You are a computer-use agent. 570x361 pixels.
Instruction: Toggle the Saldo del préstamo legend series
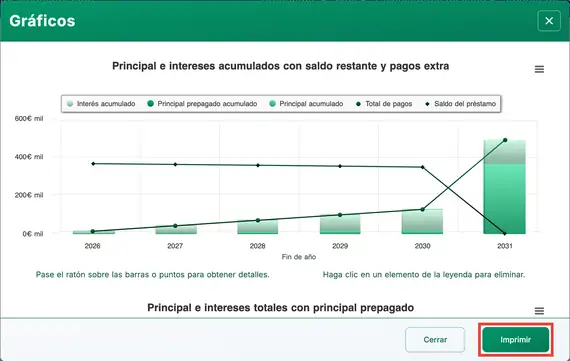tap(461, 104)
